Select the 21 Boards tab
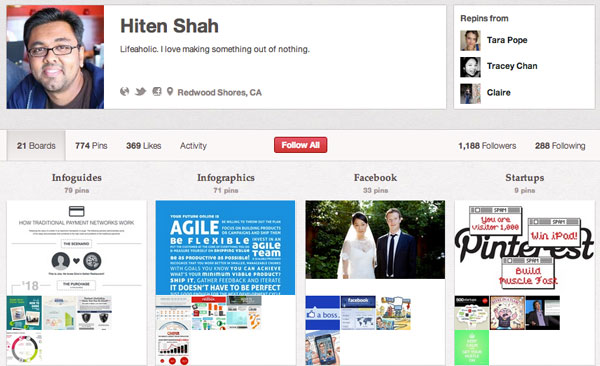 pyautogui.click(x=36, y=145)
